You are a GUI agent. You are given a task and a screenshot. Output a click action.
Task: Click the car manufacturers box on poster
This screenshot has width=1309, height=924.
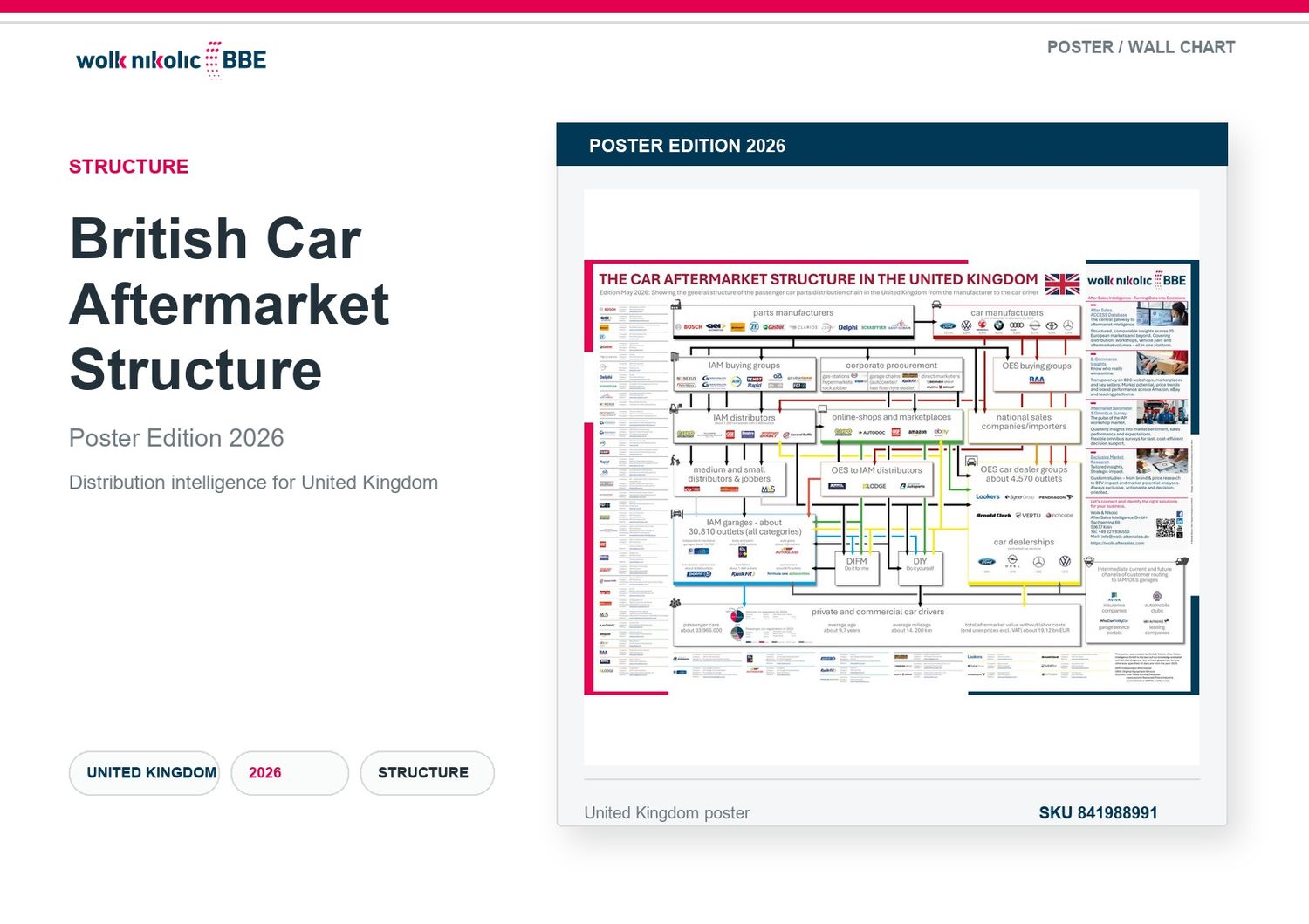coord(1007,321)
